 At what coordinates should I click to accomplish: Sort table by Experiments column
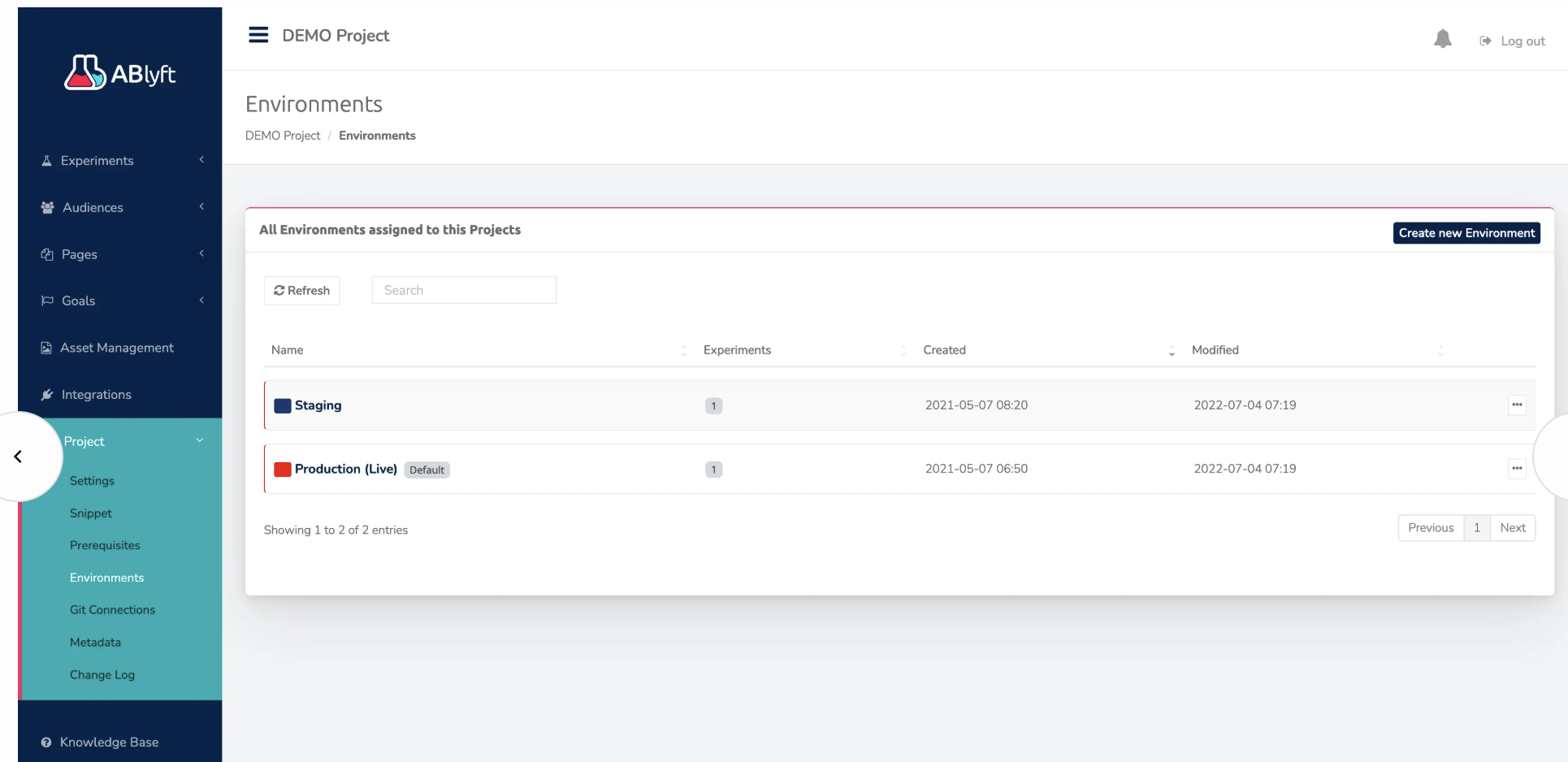(x=737, y=350)
